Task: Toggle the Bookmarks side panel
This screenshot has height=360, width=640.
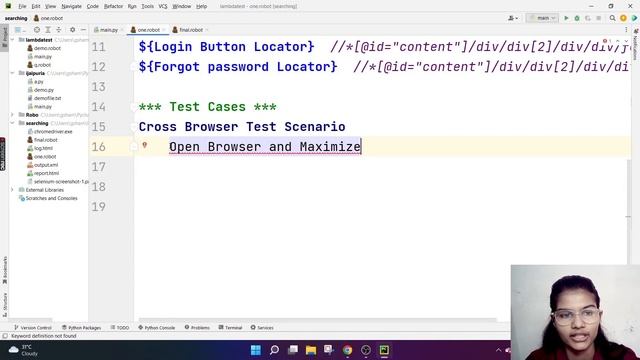Action: (4, 270)
